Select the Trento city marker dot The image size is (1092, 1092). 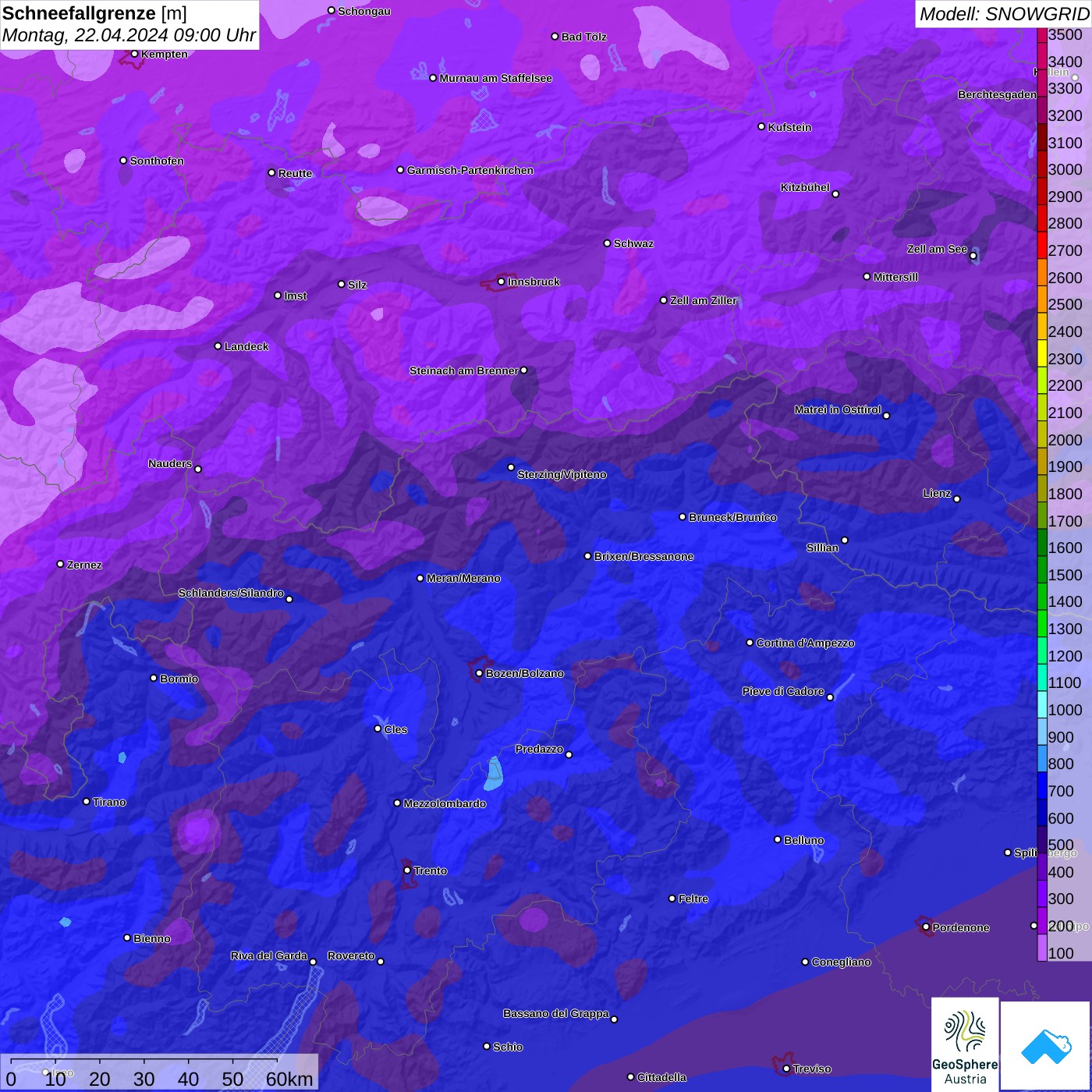407,870
